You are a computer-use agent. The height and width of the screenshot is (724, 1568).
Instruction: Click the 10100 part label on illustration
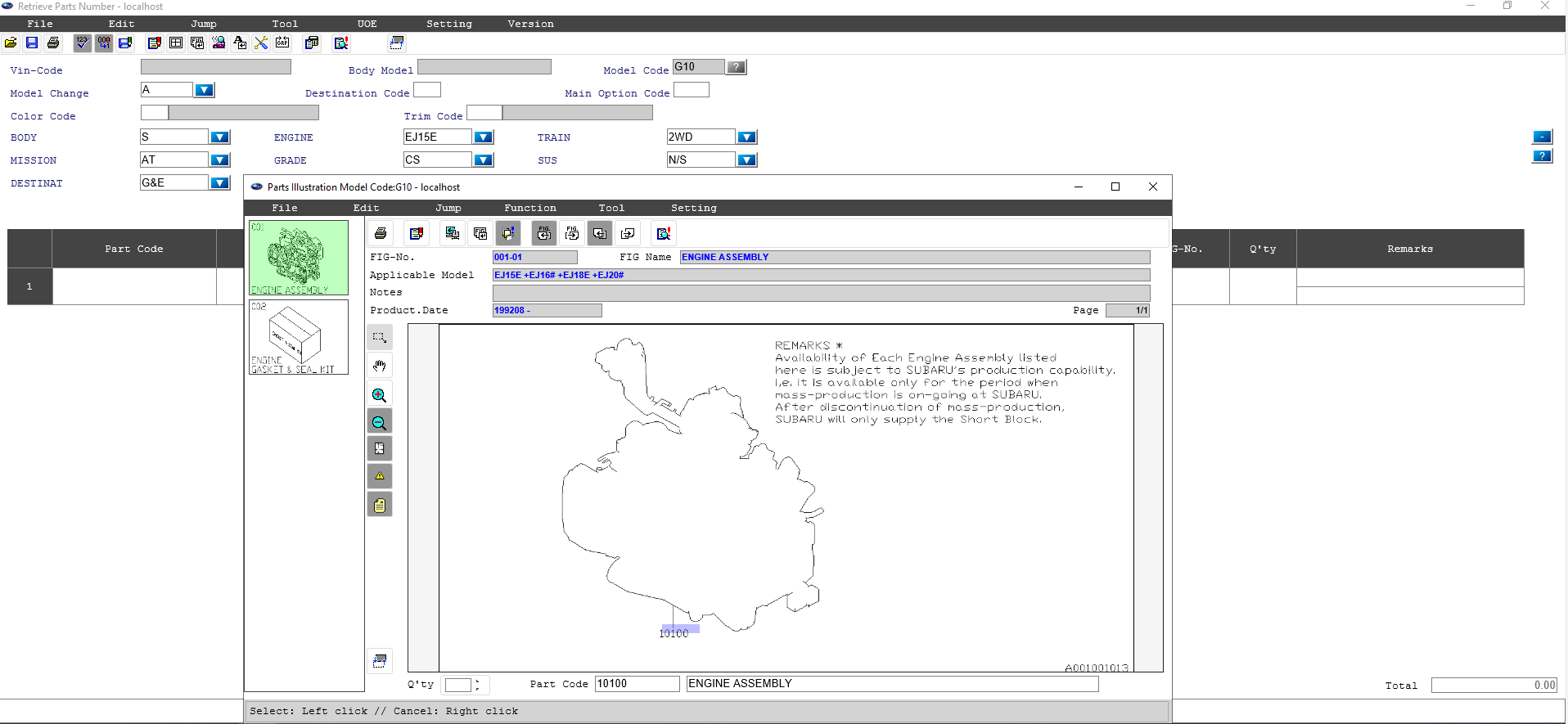[674, 633]
